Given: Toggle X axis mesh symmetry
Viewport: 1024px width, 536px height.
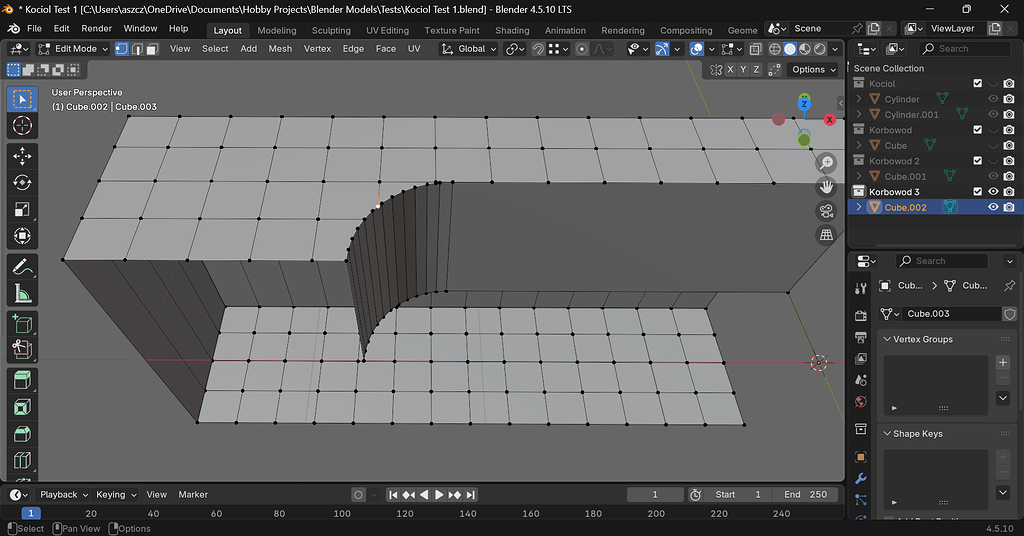Looking at the screenshot, I should (730, 70).
